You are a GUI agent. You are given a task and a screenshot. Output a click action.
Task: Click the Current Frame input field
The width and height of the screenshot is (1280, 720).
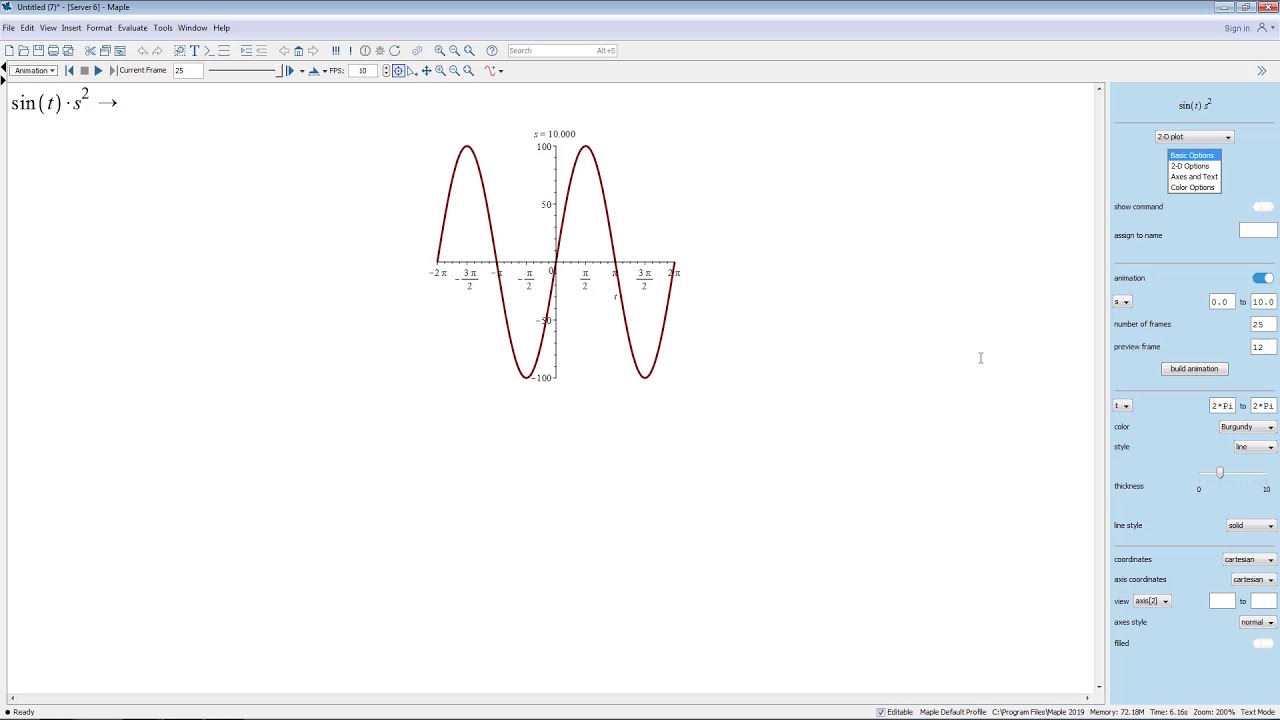coord(187,71)
